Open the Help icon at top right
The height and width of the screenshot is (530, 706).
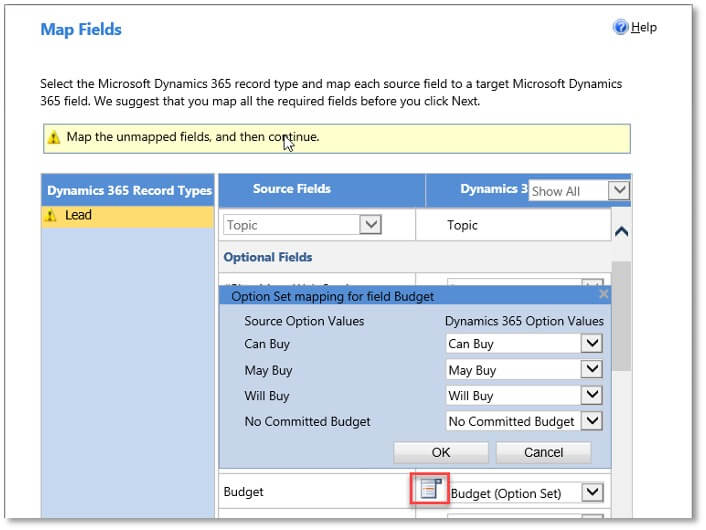pyautogui.click(x=620, y=27)
